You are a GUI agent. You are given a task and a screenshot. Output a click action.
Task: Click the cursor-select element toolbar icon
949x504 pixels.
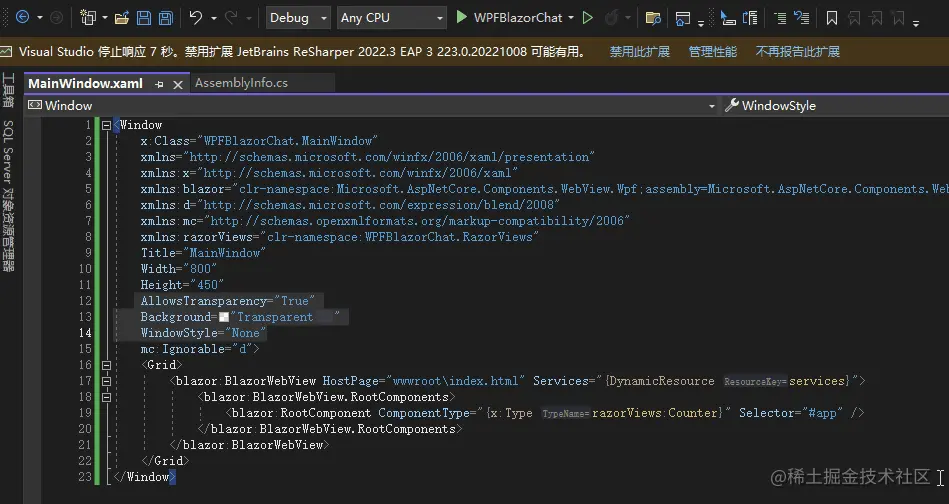coord(727,18)
